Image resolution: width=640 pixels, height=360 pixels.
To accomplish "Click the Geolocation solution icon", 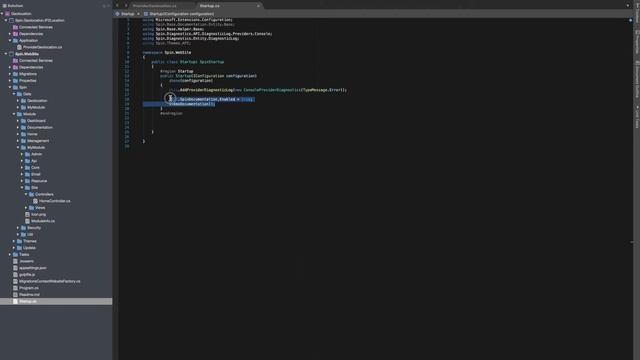I will coord(7,13).
